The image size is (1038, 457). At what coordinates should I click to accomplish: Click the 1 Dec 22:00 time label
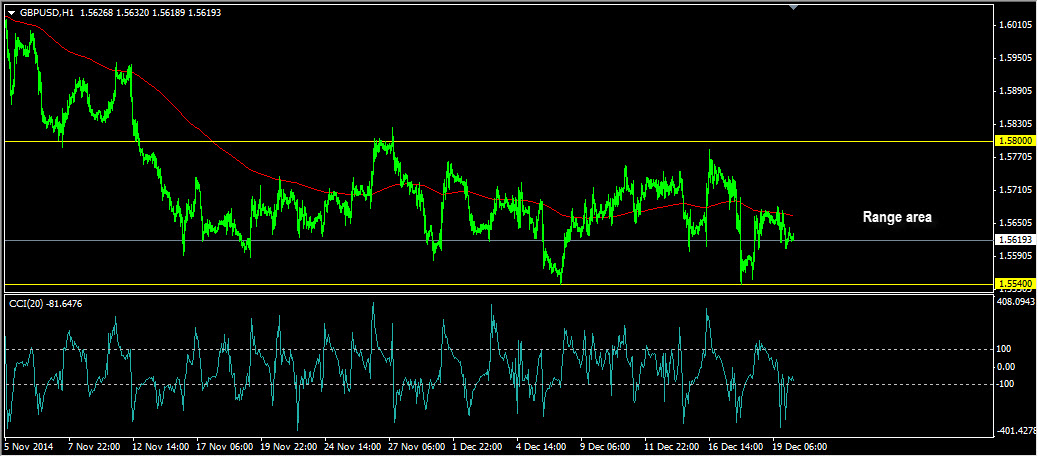tap(478, 446)
